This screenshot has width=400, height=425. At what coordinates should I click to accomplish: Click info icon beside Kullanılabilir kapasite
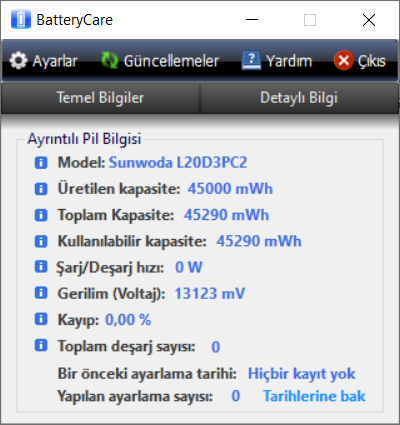click(x=41, y=241)
